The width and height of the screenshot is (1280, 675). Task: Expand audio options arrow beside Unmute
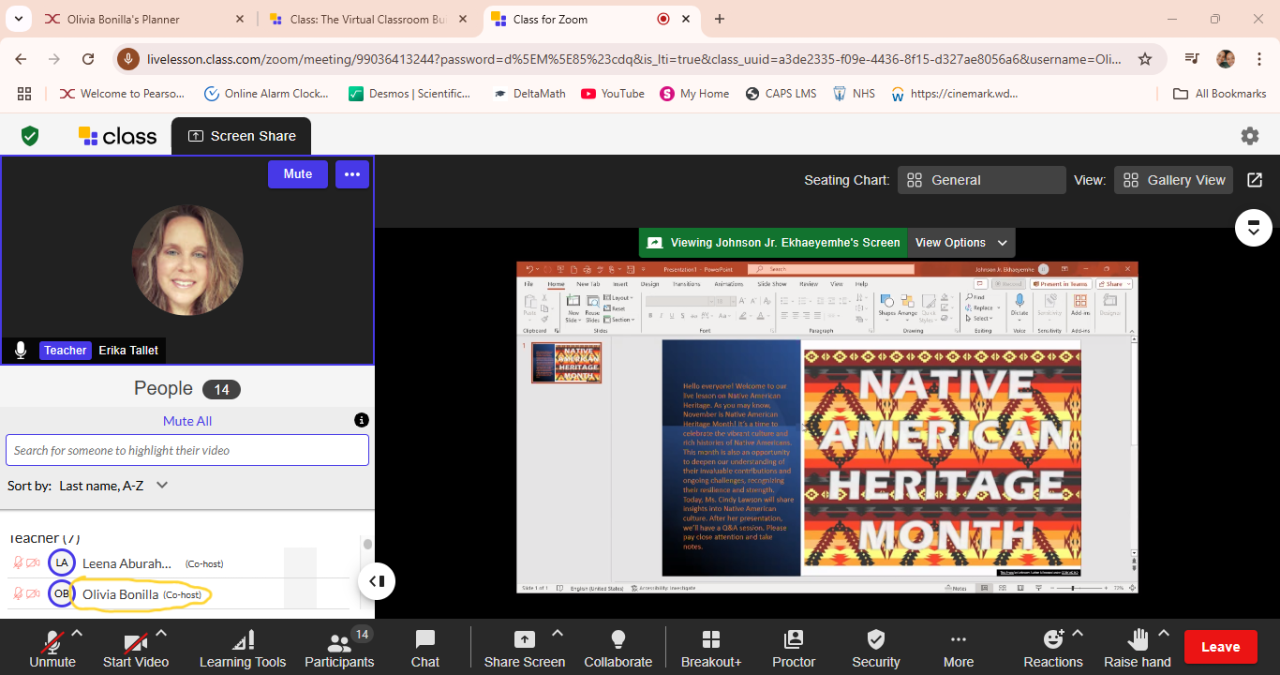pyautogui.click(x=76, y=634)
